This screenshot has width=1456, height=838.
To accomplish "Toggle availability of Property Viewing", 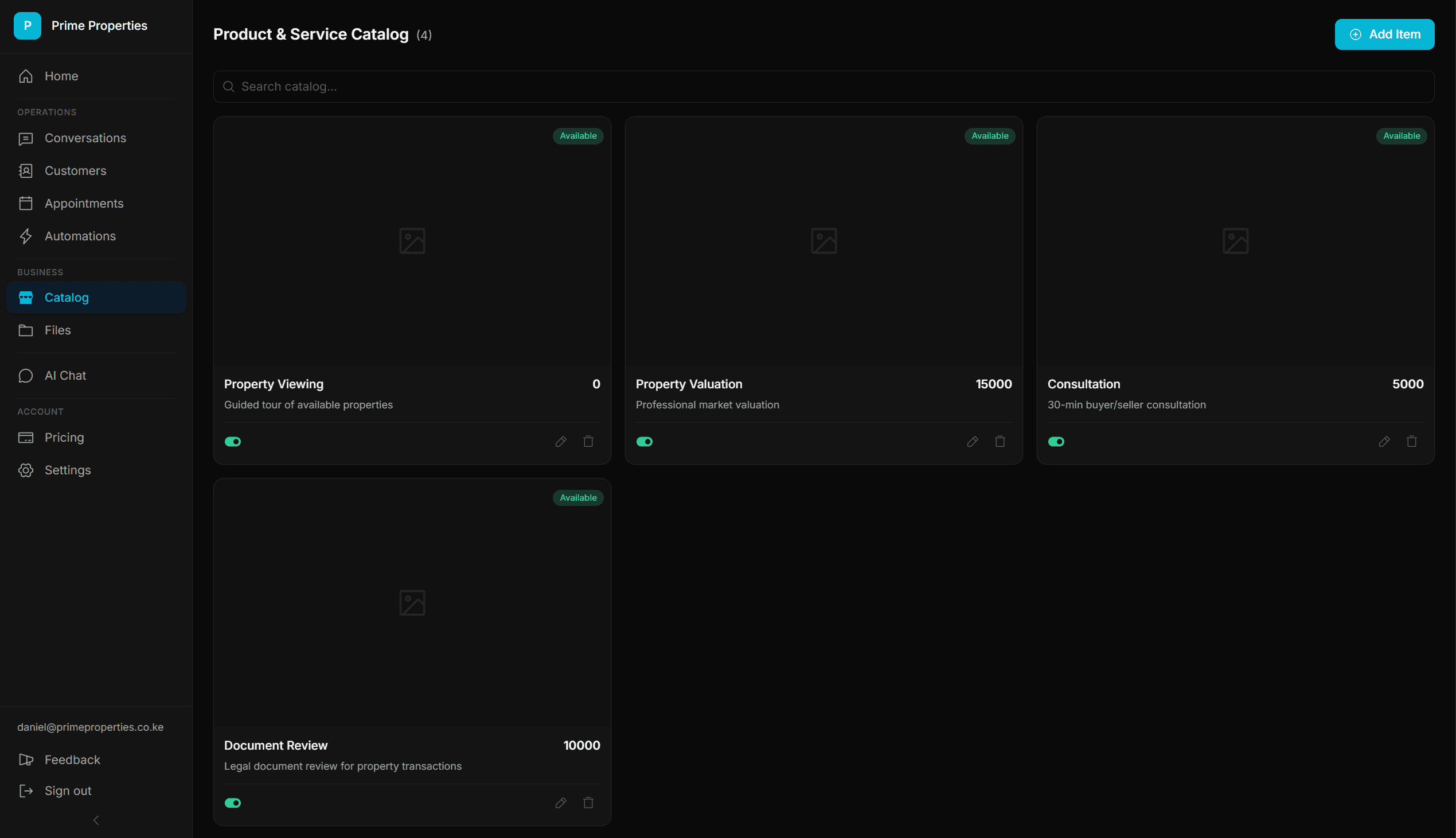I will click(x=233, y=442).
